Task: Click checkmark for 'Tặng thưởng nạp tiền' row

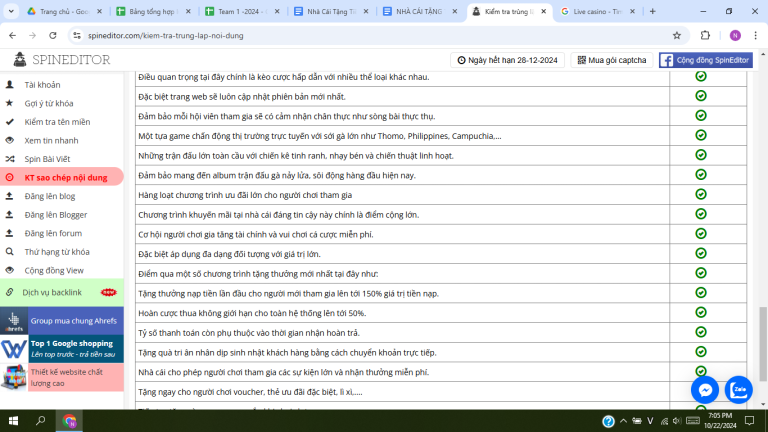Action: coord(700,293)
